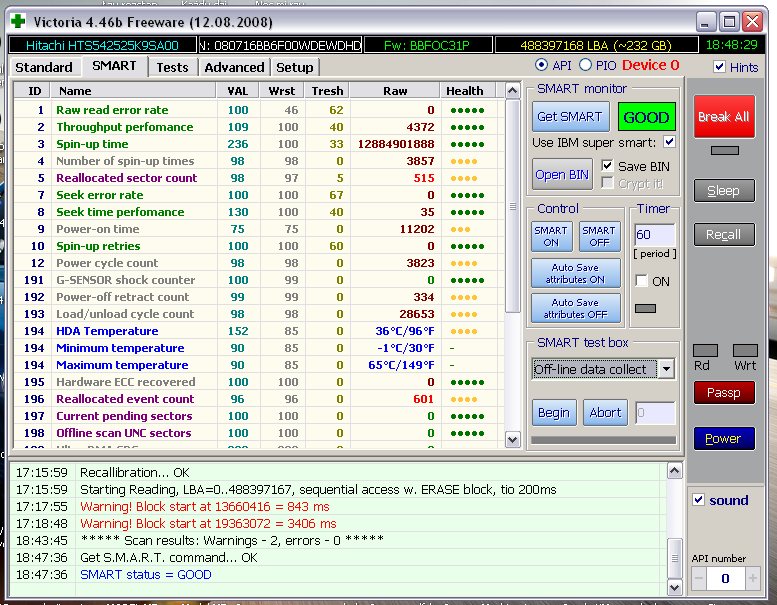Open the Advanced tab

tap(234, 67)
